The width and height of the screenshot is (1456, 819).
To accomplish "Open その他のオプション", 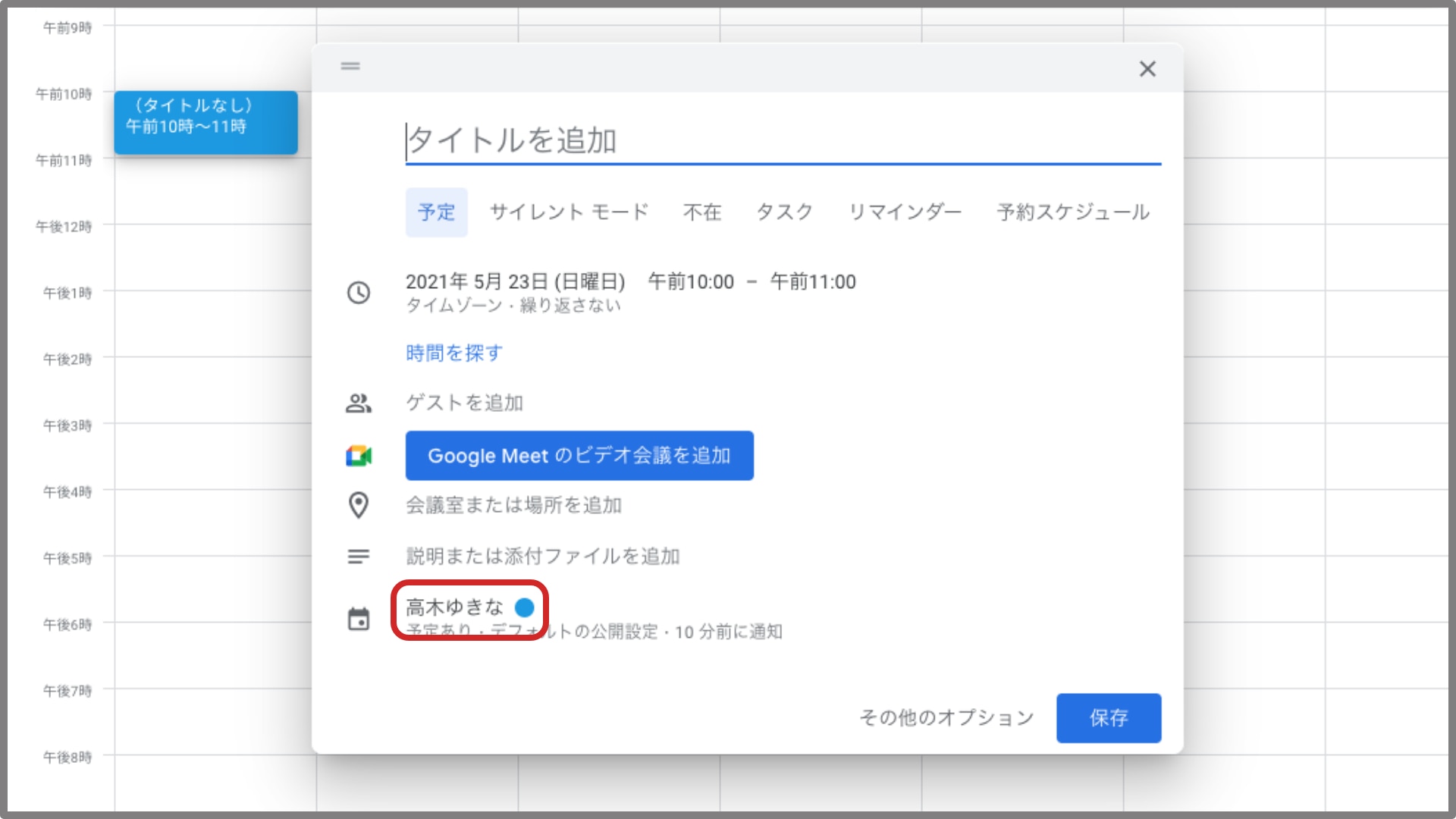I will pyautogui.click(x=946, y=718).
